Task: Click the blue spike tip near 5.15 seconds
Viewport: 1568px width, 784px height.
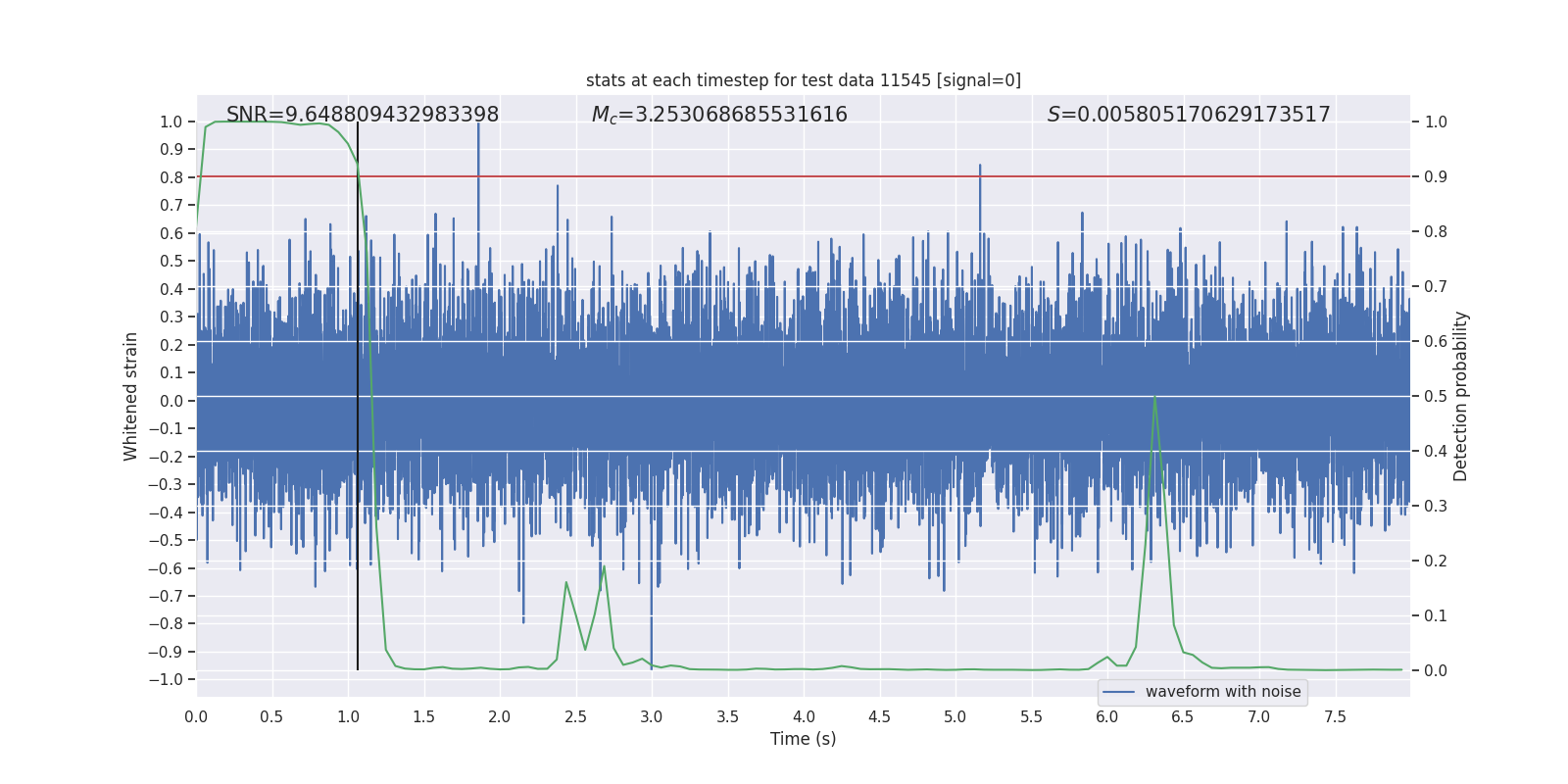Action: click(980, 167)
